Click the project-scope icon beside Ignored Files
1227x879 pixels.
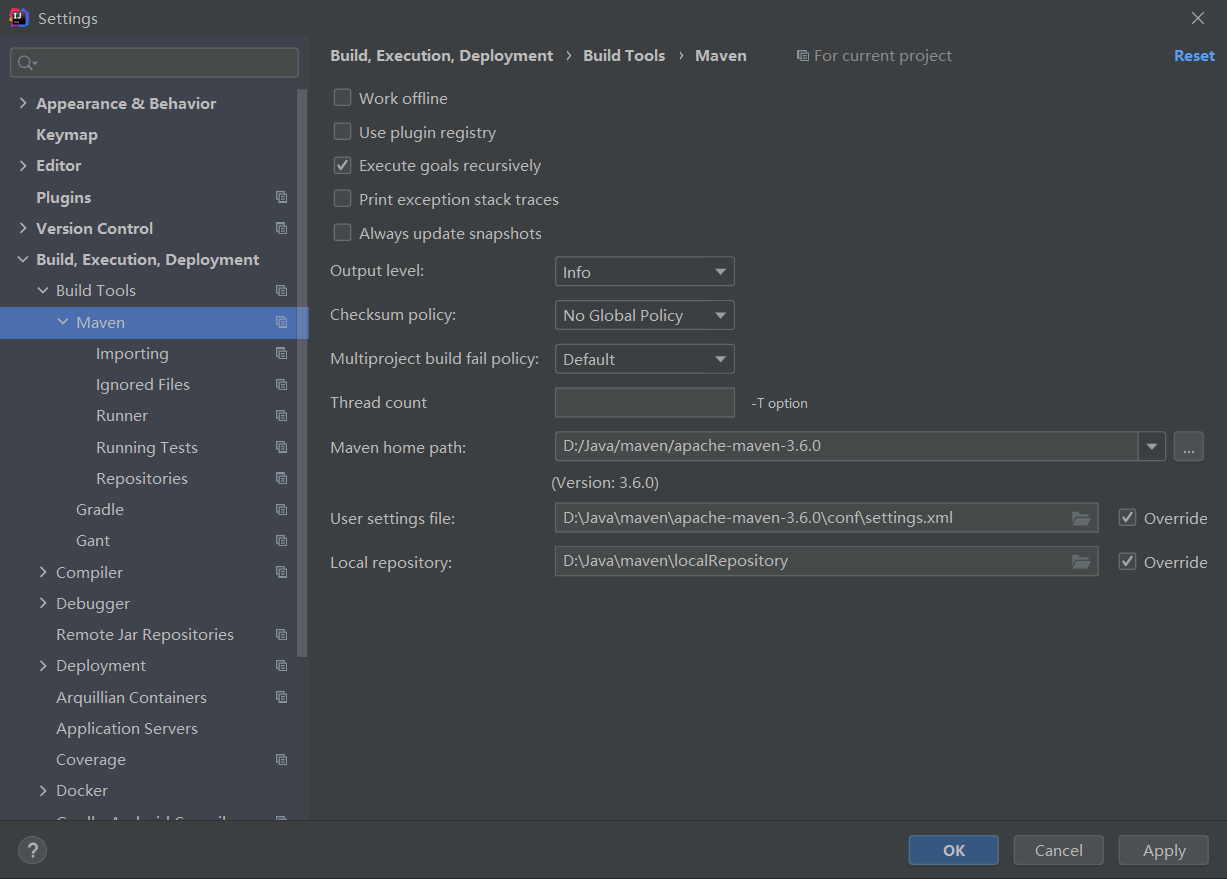[282, 384]
